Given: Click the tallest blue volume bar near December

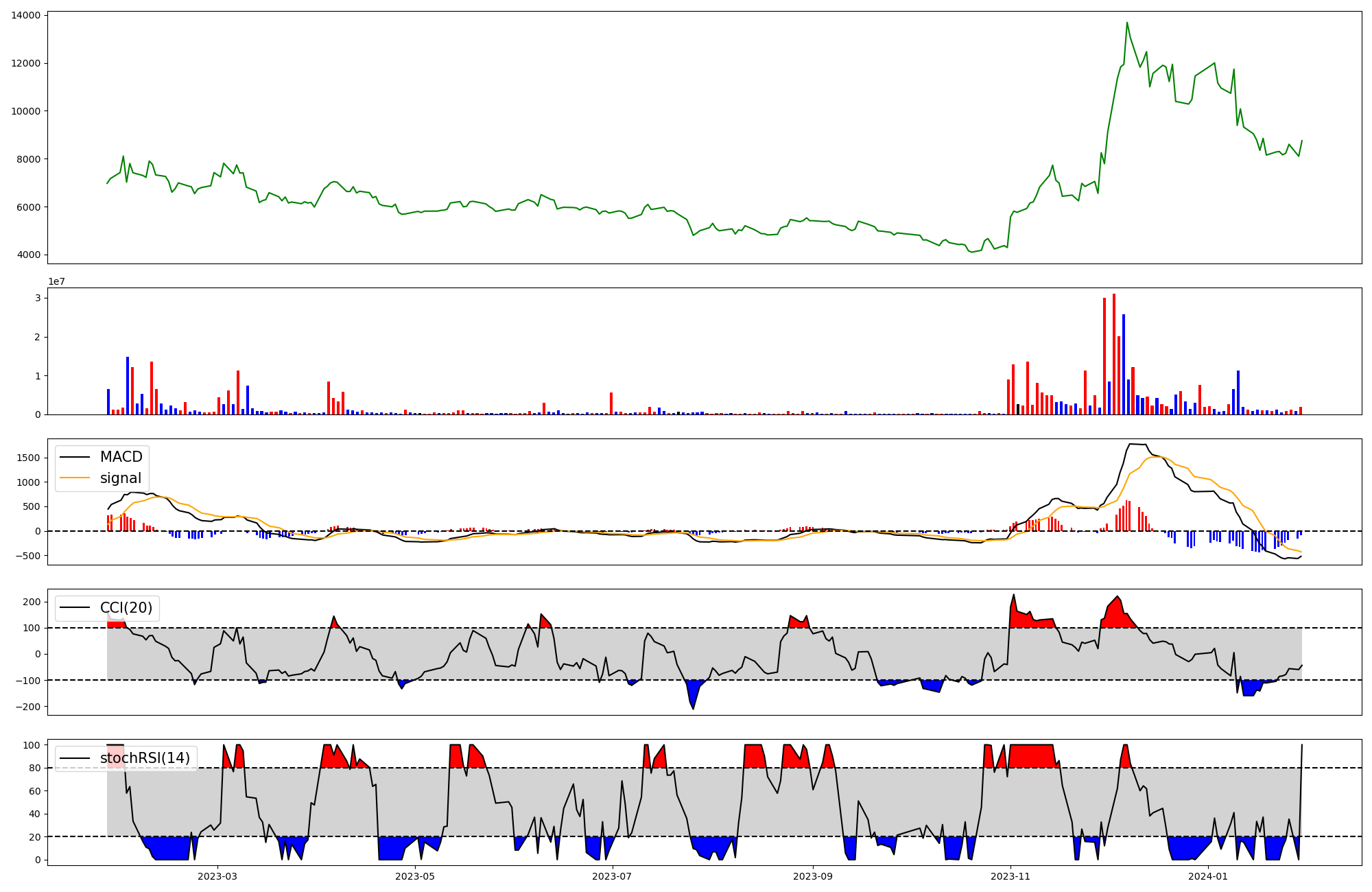Looking at the screenshot, I should (x=1124, y=364).
